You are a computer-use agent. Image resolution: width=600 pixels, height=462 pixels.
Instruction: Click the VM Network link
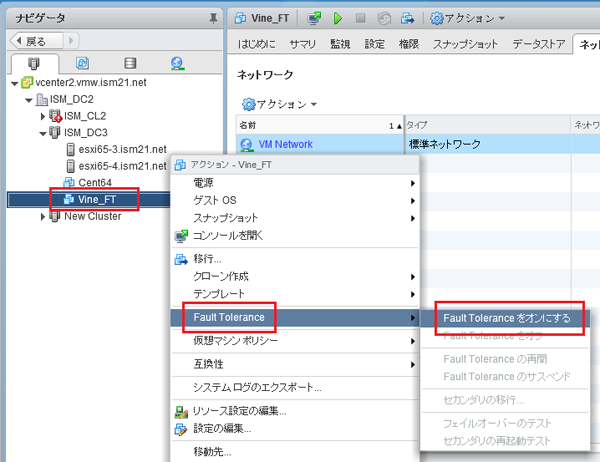click(285, 144)
